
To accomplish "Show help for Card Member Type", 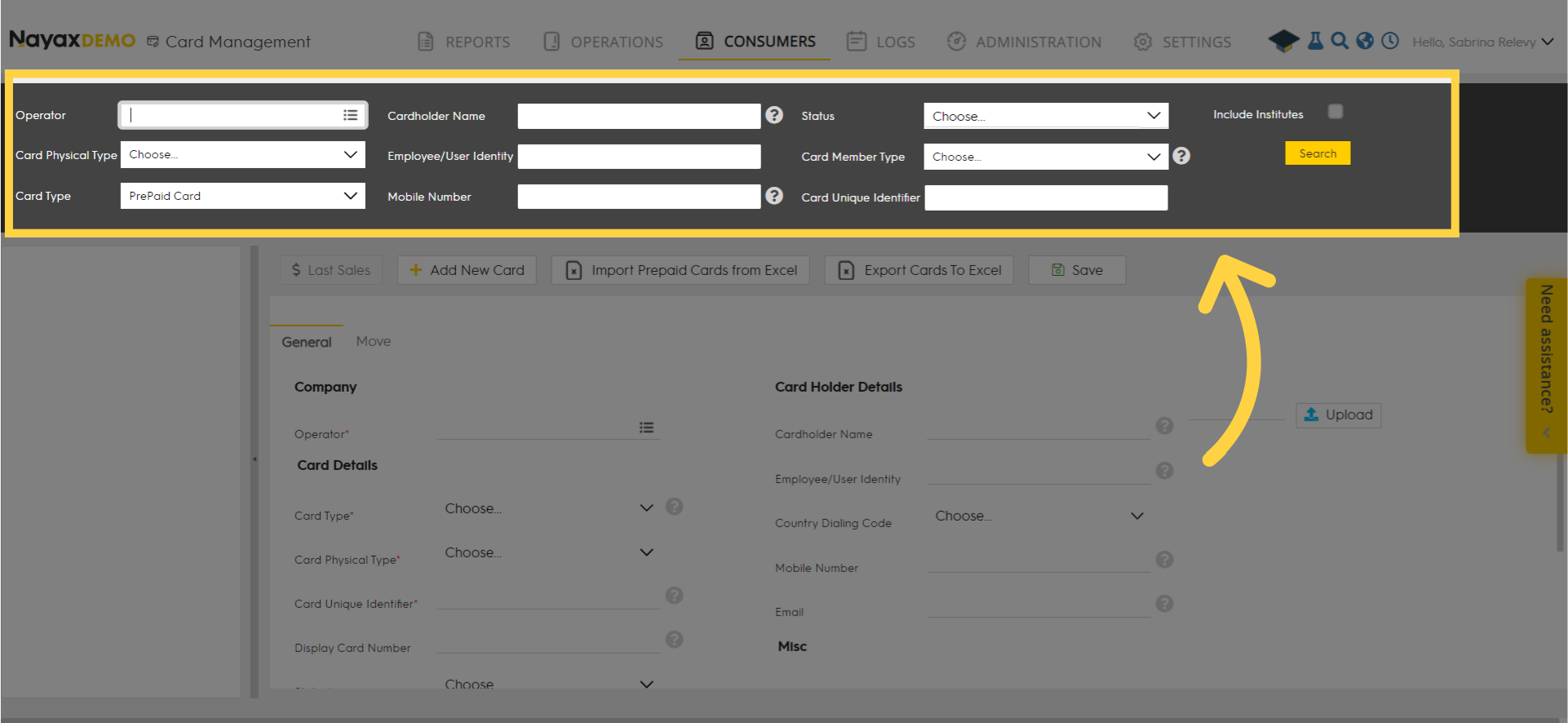I will (1181, 156).
